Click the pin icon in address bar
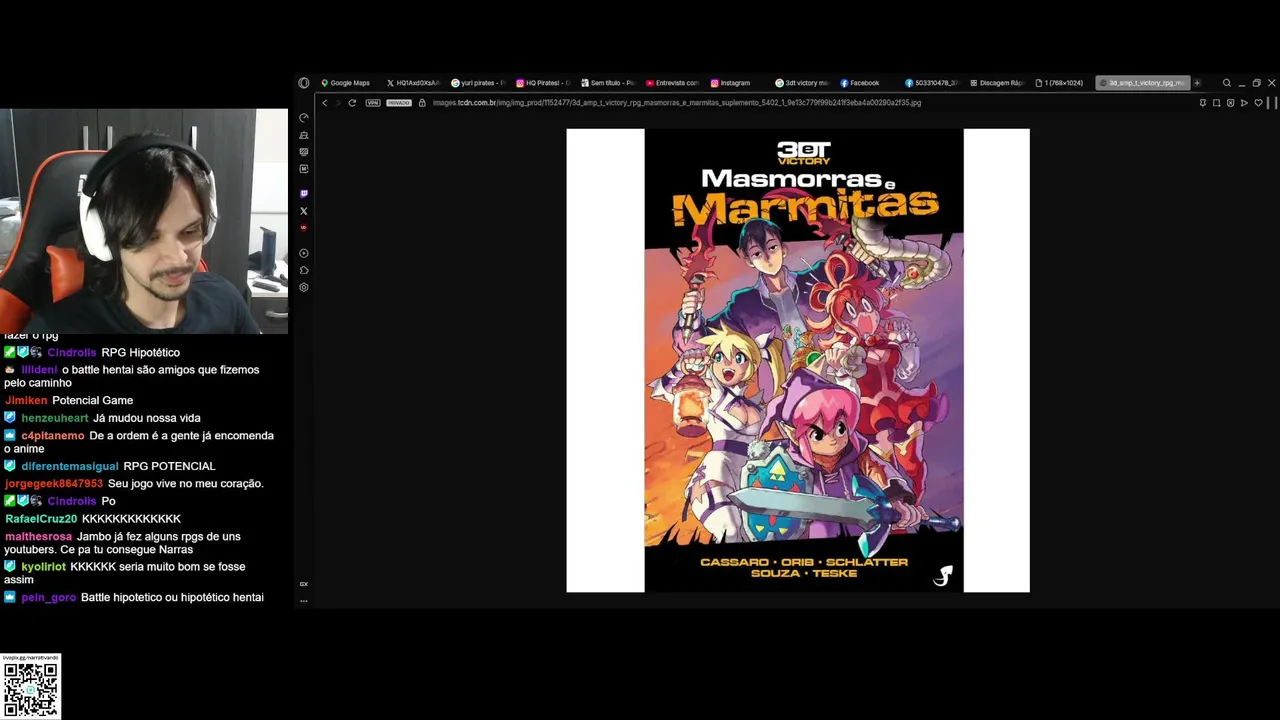The width and height of the screenshot is (1280, 720). click(x=1203, y=103)
